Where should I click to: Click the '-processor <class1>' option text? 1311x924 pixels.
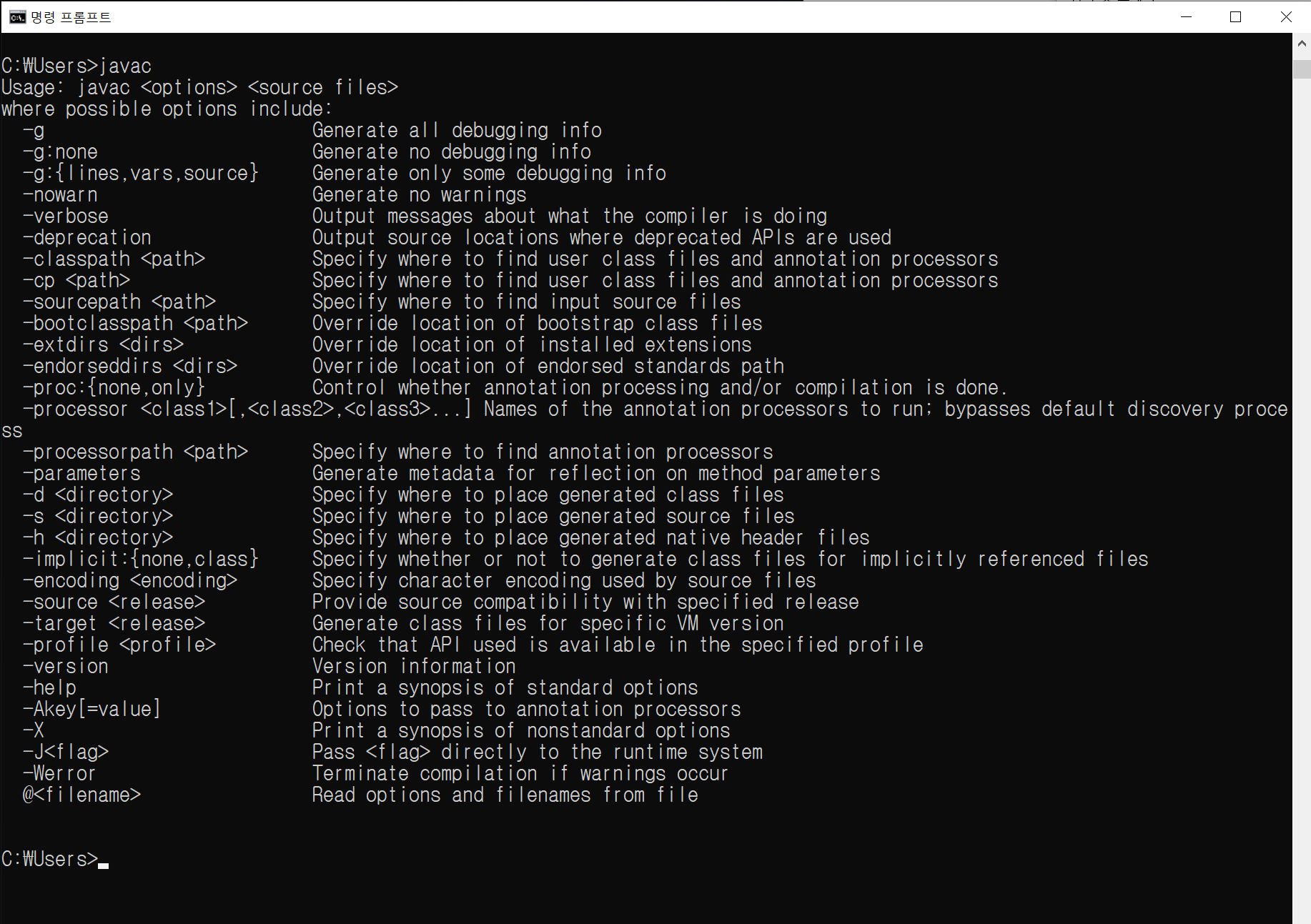pos(124,409)
